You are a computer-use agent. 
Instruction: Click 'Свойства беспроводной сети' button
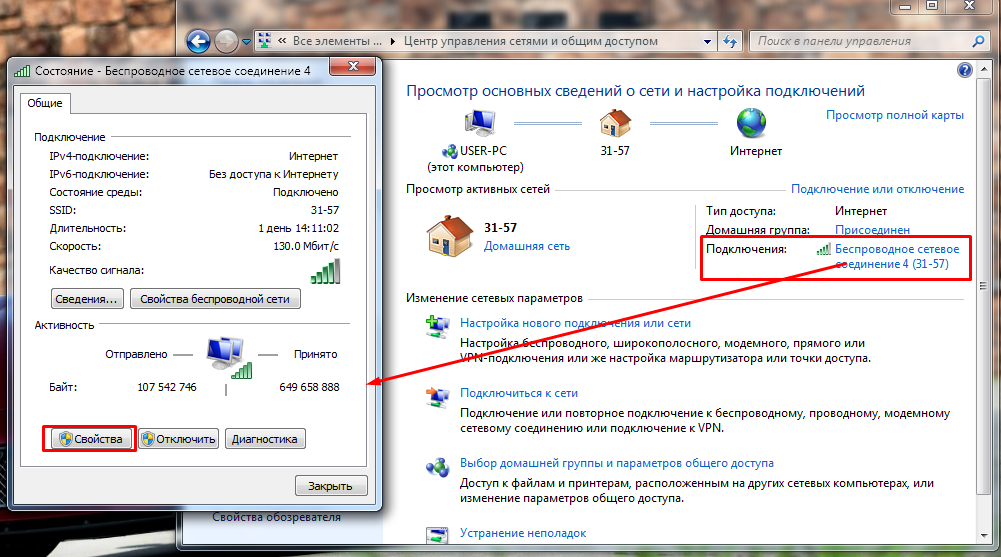[215, 299]
